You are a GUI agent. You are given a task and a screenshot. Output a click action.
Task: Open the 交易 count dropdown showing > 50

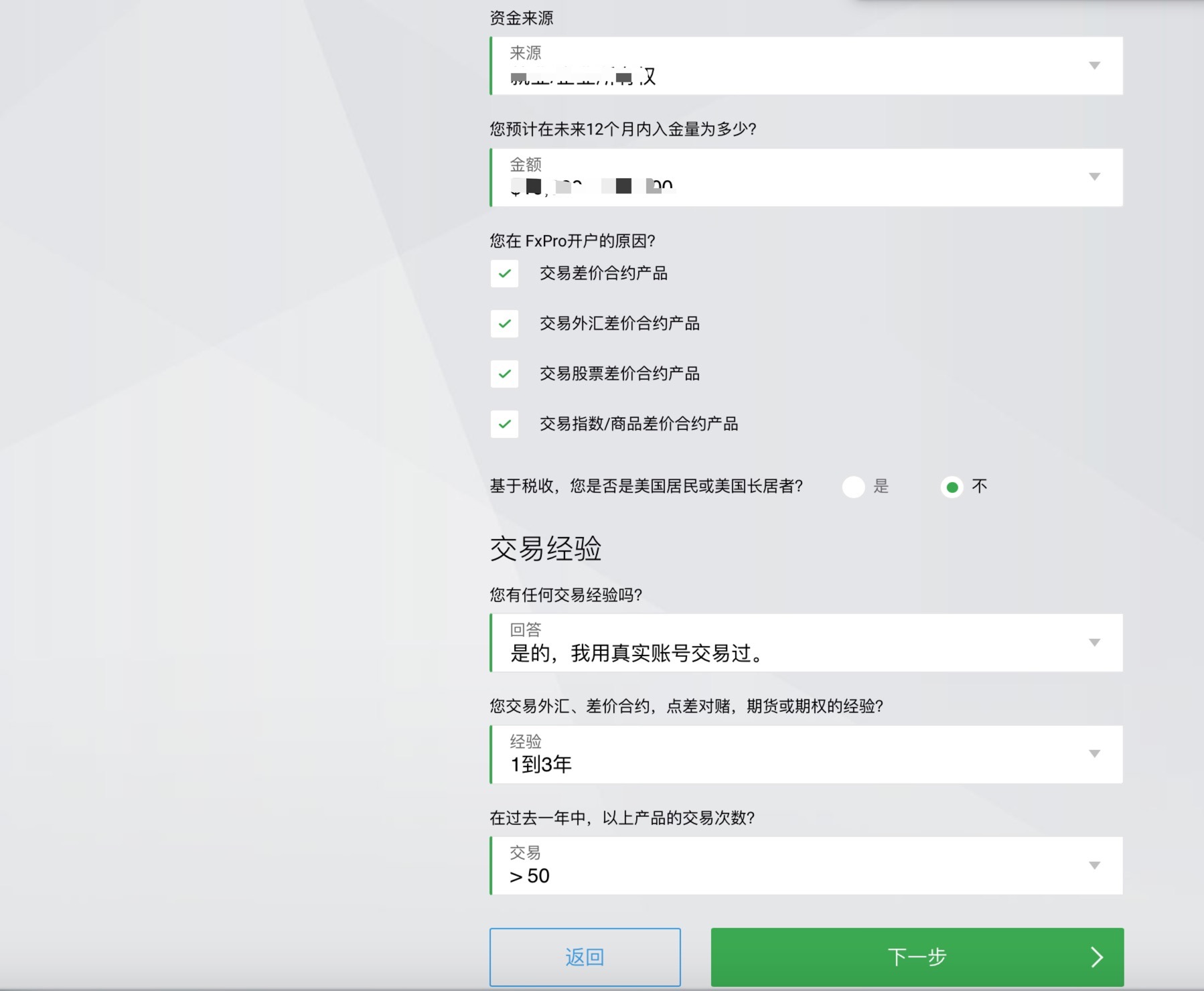tap(806, 866)
